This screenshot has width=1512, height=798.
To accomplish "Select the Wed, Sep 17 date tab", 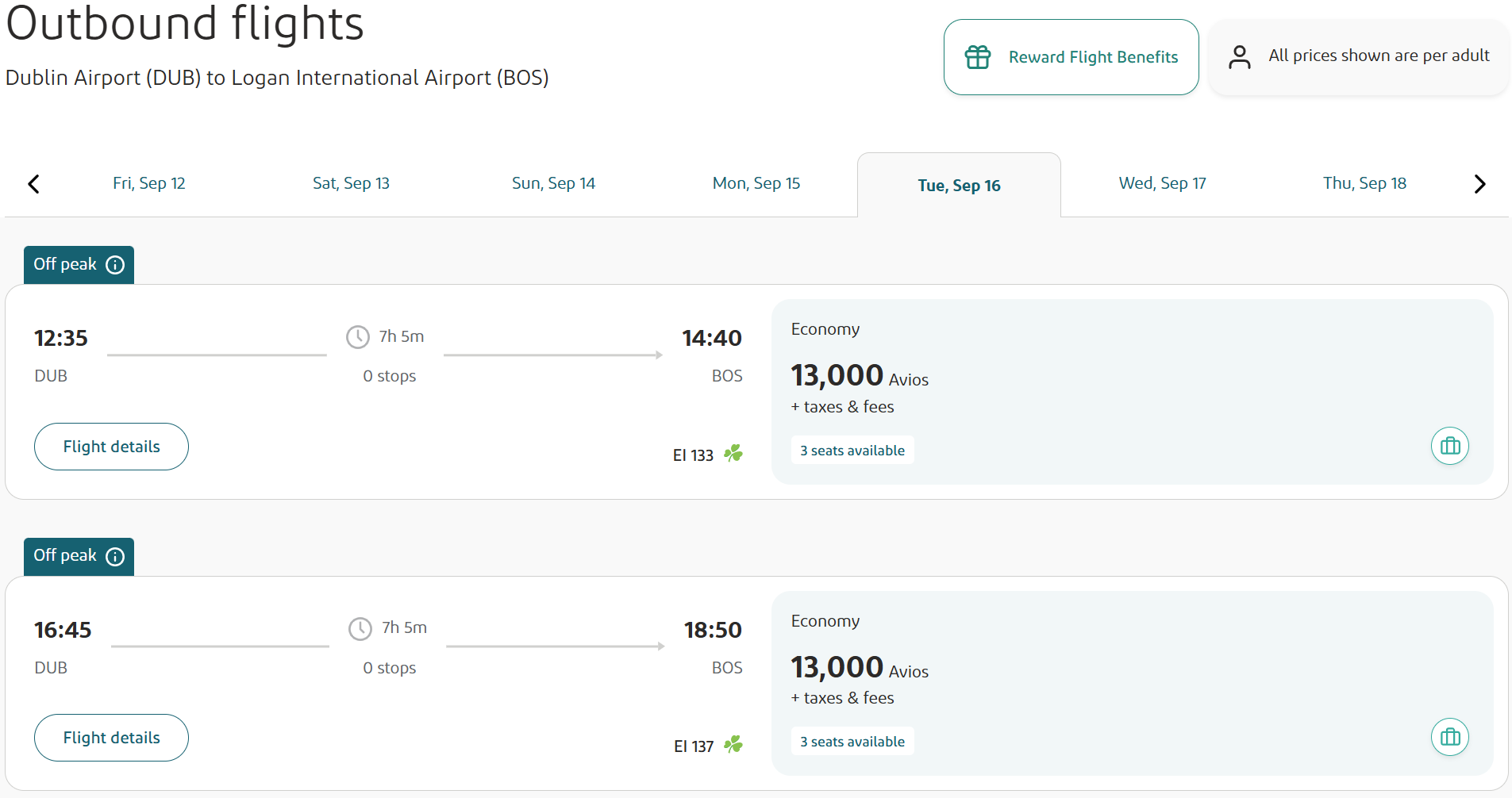I will [1162, 183].
